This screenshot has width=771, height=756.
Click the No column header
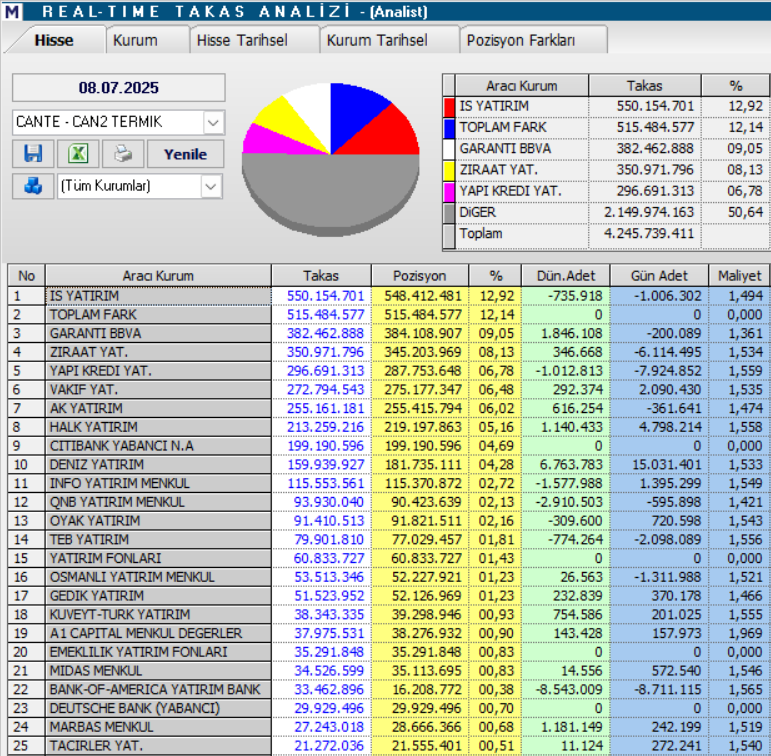pos(27,275)
